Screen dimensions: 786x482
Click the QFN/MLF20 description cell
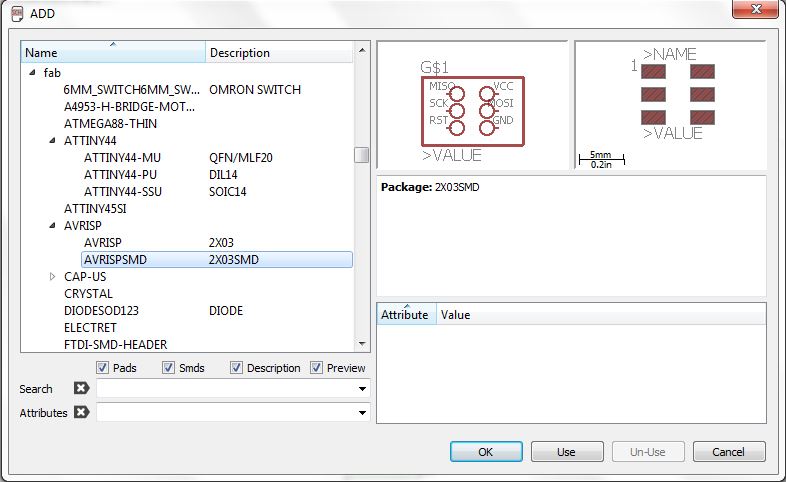(241, 158)
